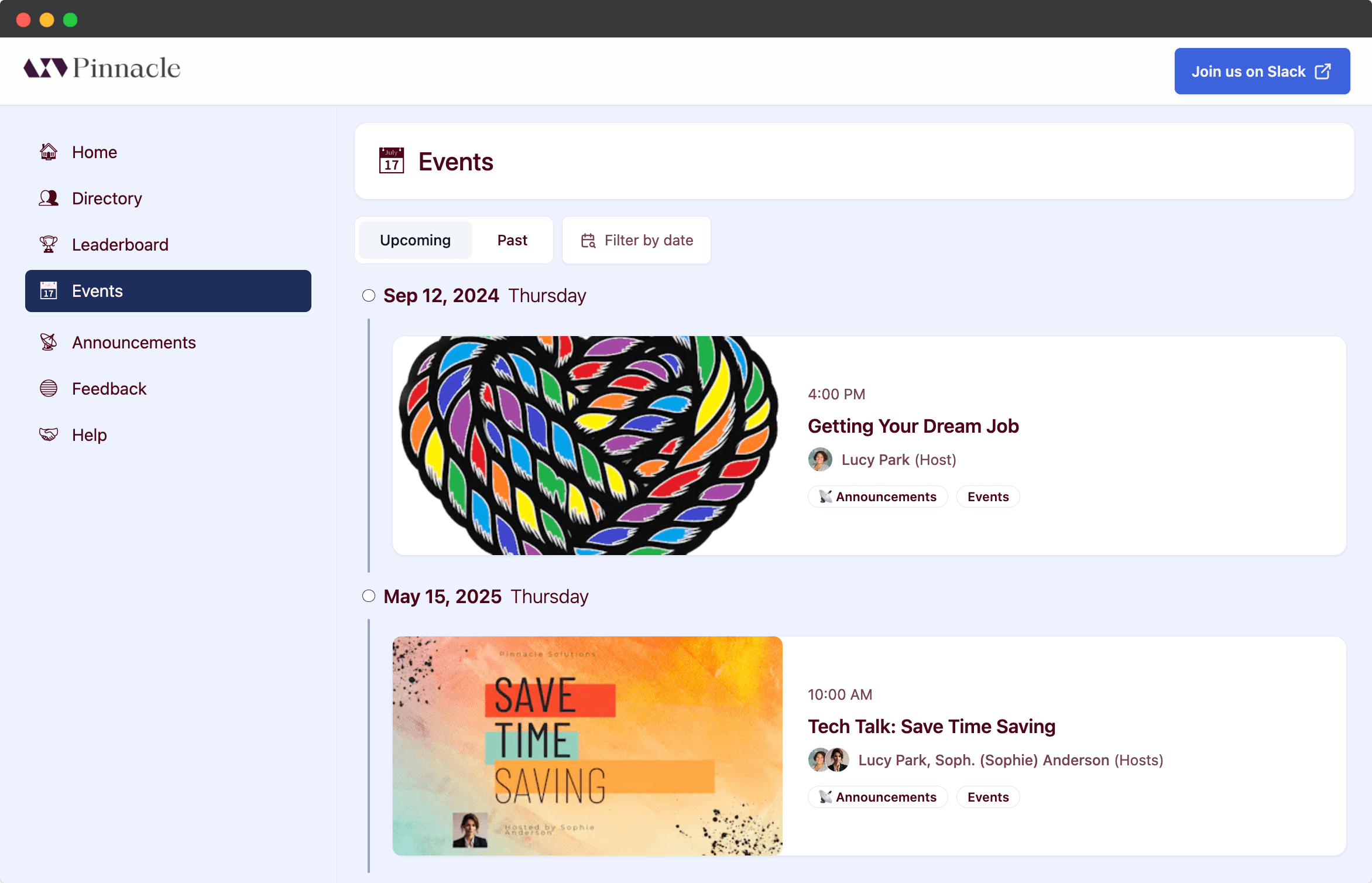
Task: Toggle the Sep 12 2024 radio button
Action: tap(369, 294)
